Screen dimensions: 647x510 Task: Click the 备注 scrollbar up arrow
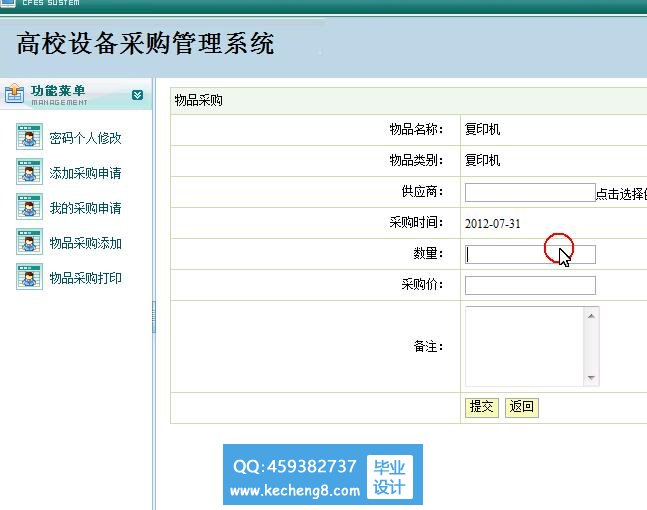pyautogui.click(x=591, y=316)
